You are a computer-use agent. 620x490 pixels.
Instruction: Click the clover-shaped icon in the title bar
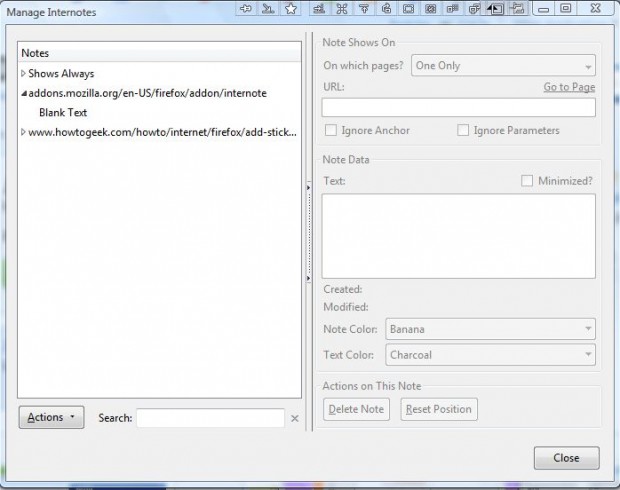coord(342,8)
